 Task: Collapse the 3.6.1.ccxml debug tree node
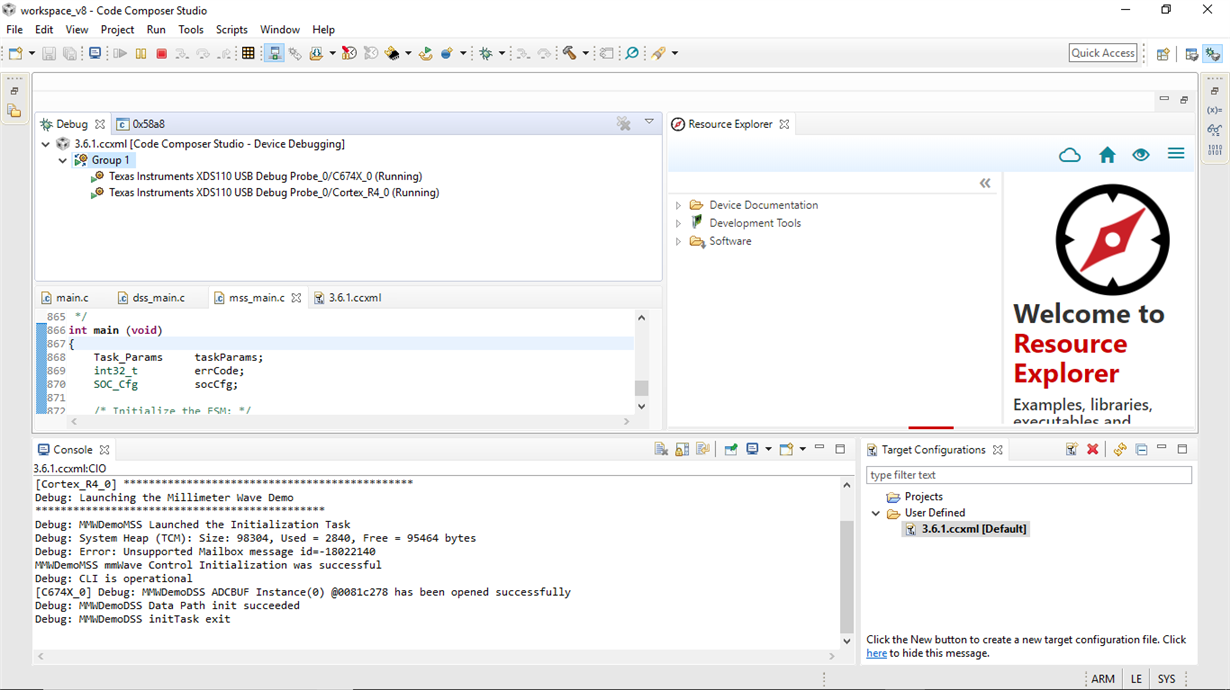pyautogui.click(x=45, y=144)
